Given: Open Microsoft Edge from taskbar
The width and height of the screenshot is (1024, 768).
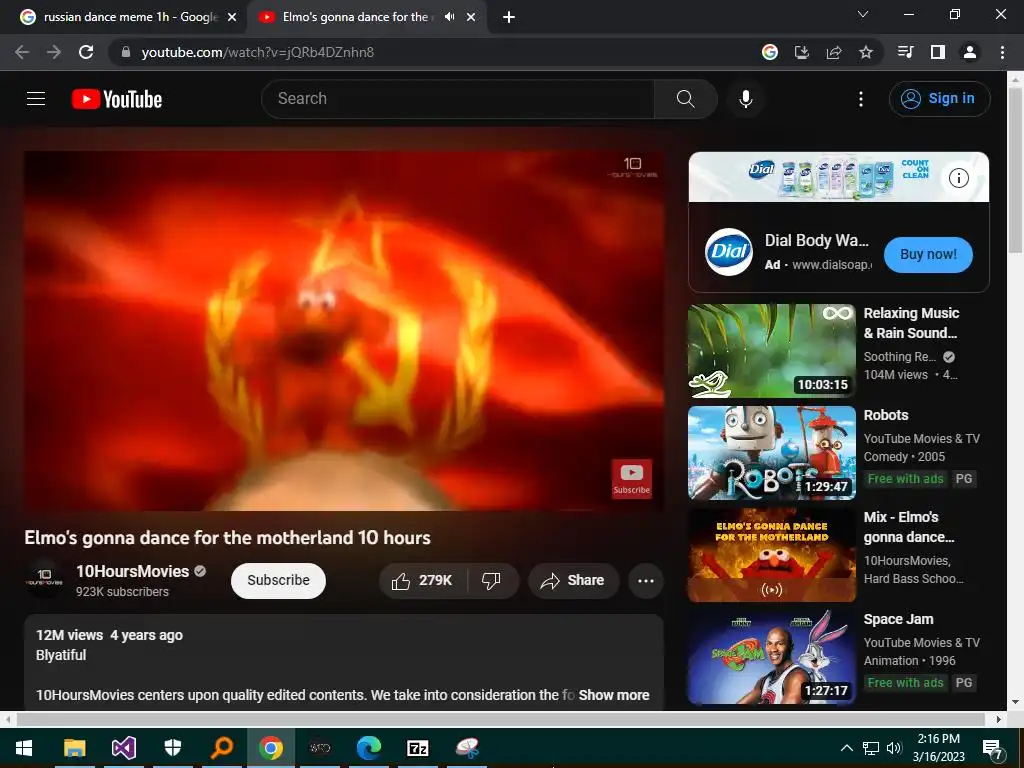Looking at the screenshot, I should coord(368,748).
